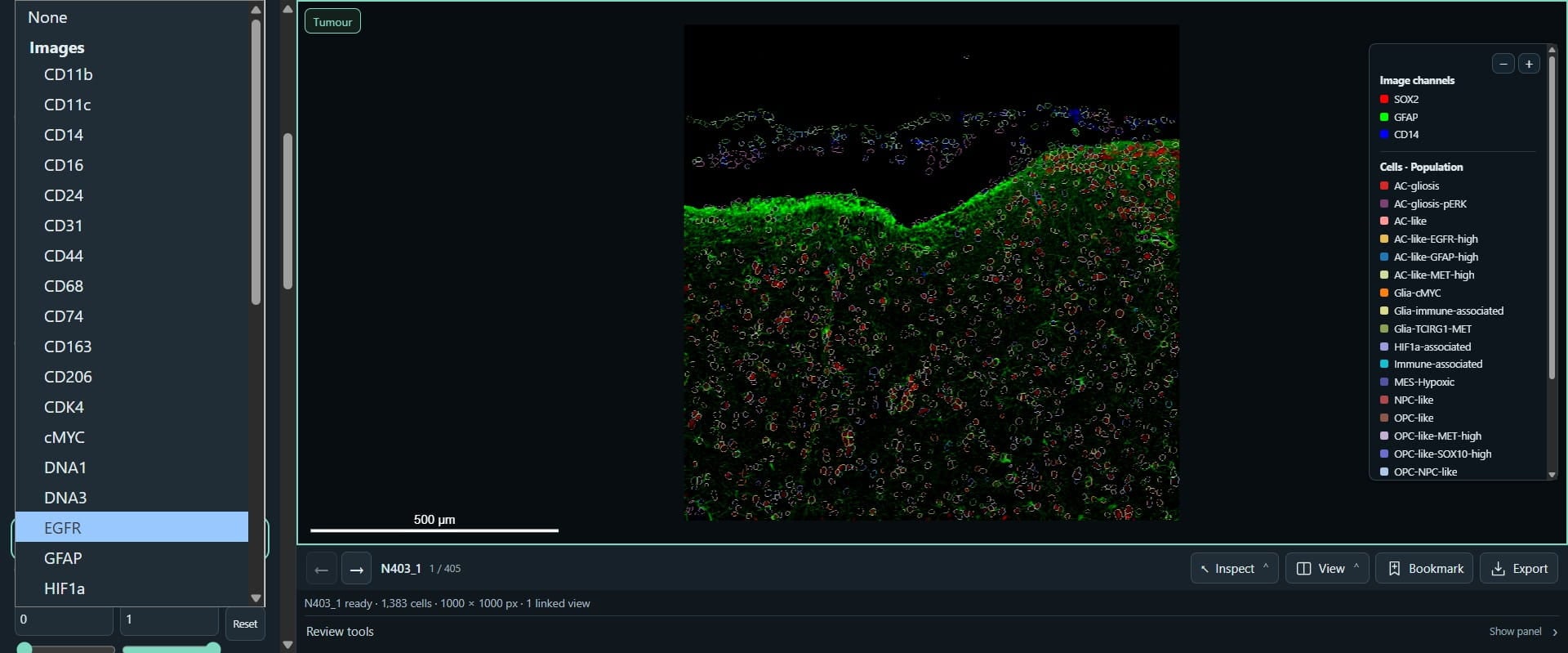Pick CD31 in the dropdown list
This screenshot has height=653, width=1568.
pyautogui.click(x=131, y=226)
